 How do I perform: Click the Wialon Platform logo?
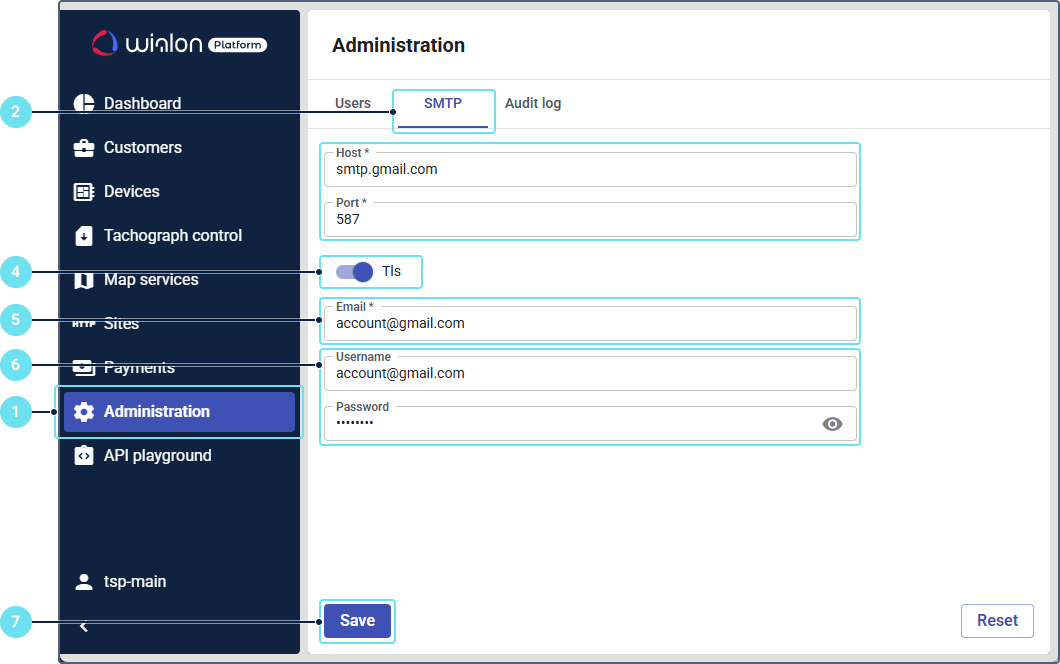point(179,43)
